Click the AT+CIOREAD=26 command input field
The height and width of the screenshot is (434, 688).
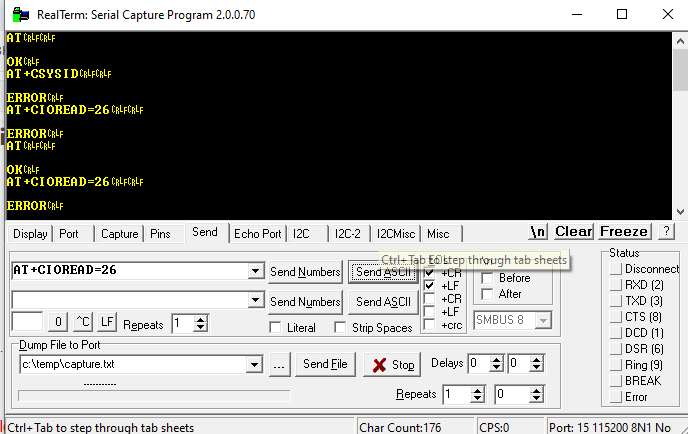130,270
